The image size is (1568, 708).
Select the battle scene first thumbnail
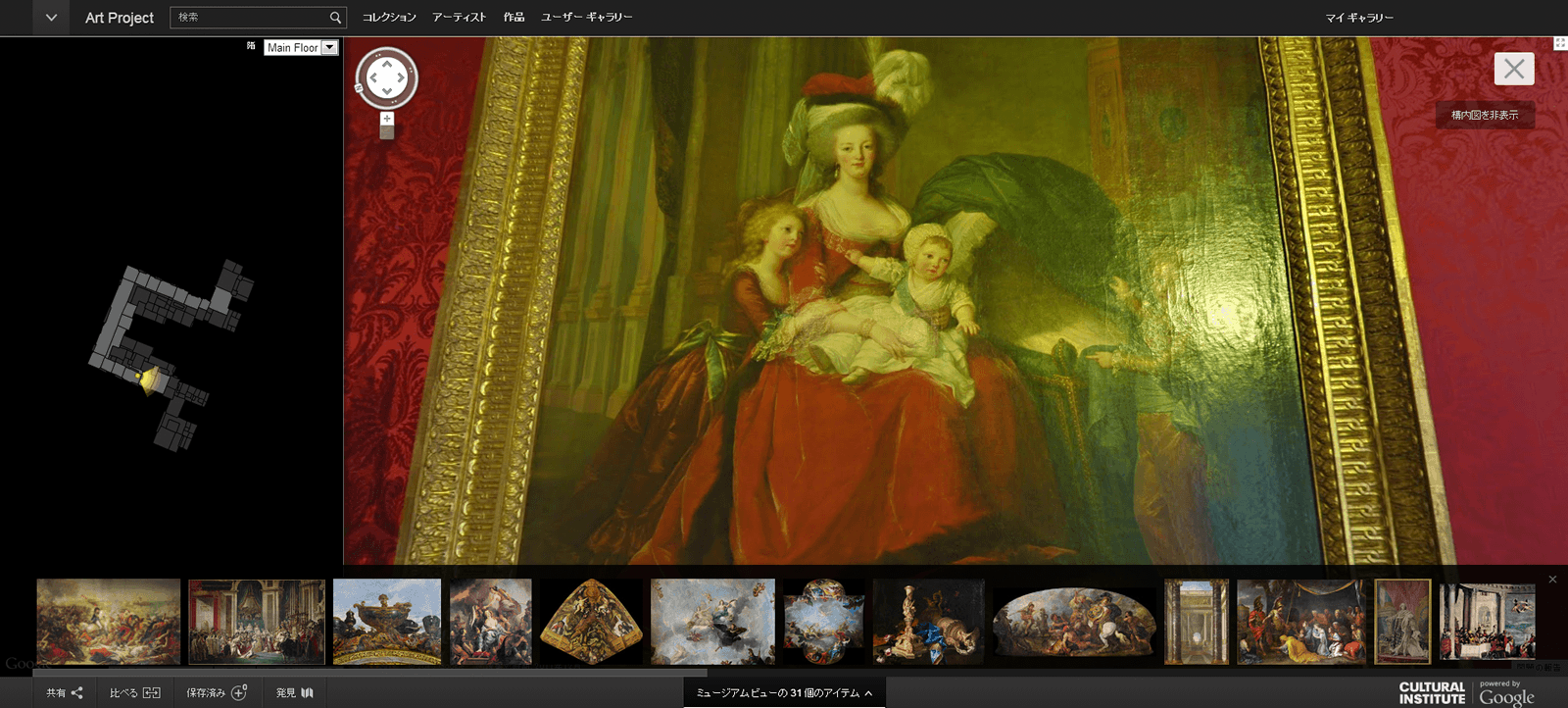(x=109, y=622)
